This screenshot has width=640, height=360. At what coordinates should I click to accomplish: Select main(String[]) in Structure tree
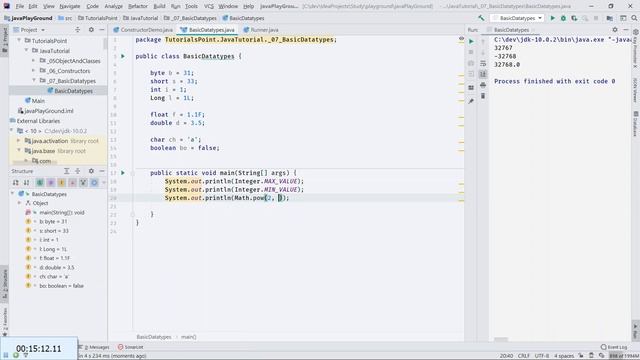[55, 212]
